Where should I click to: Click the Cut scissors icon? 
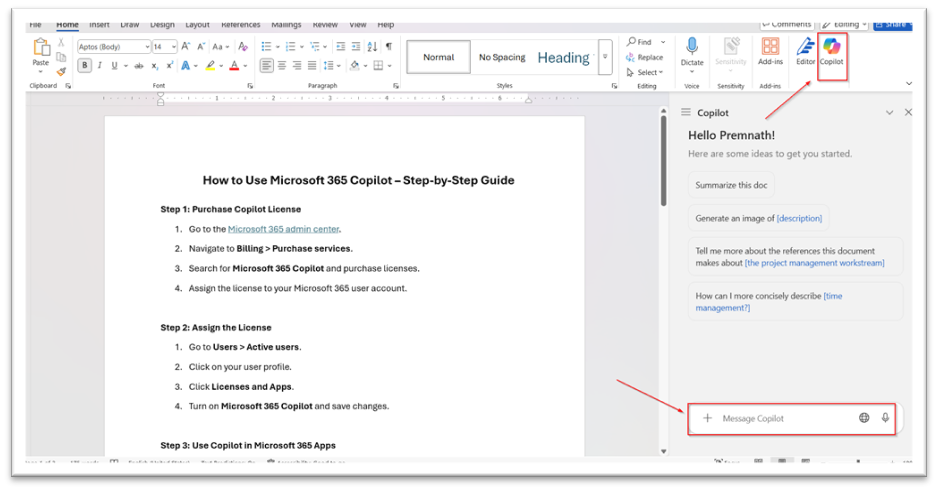tap(61, 42)
